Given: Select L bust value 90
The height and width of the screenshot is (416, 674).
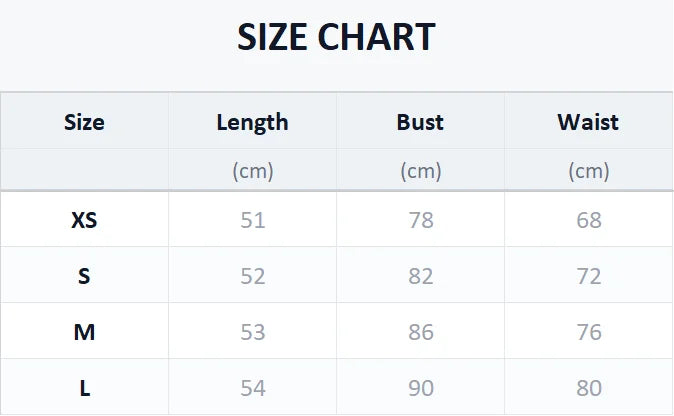Looking at the screenshot, I should (x=421, y=388).
